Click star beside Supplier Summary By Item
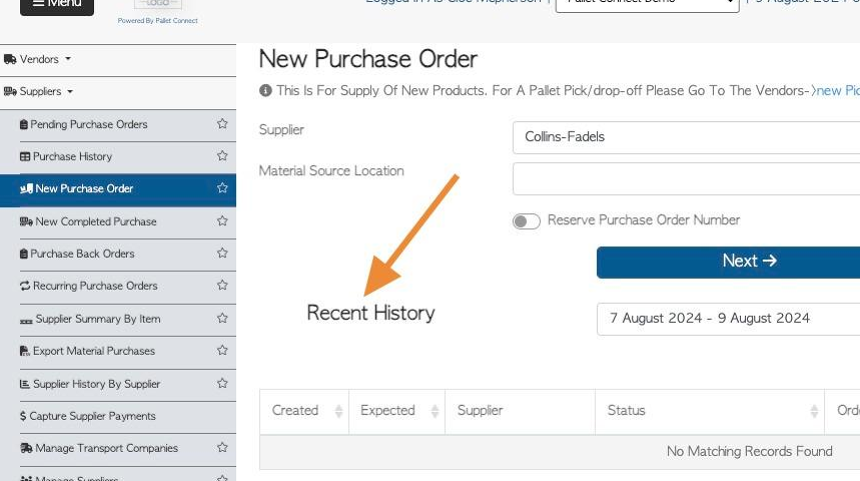This screenshot has height=481, width=860. 222,318
